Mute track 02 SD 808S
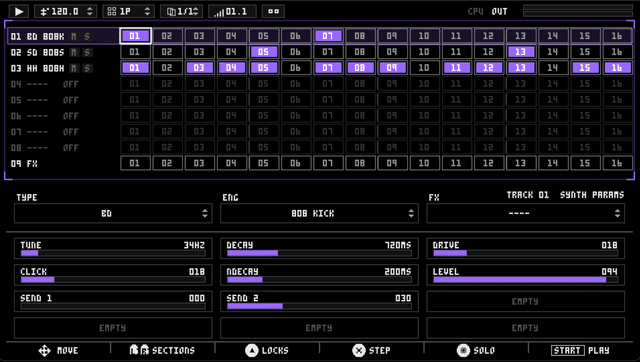This screenshot has width=640, height=362. pyautogui.click(x=74, y=52)
